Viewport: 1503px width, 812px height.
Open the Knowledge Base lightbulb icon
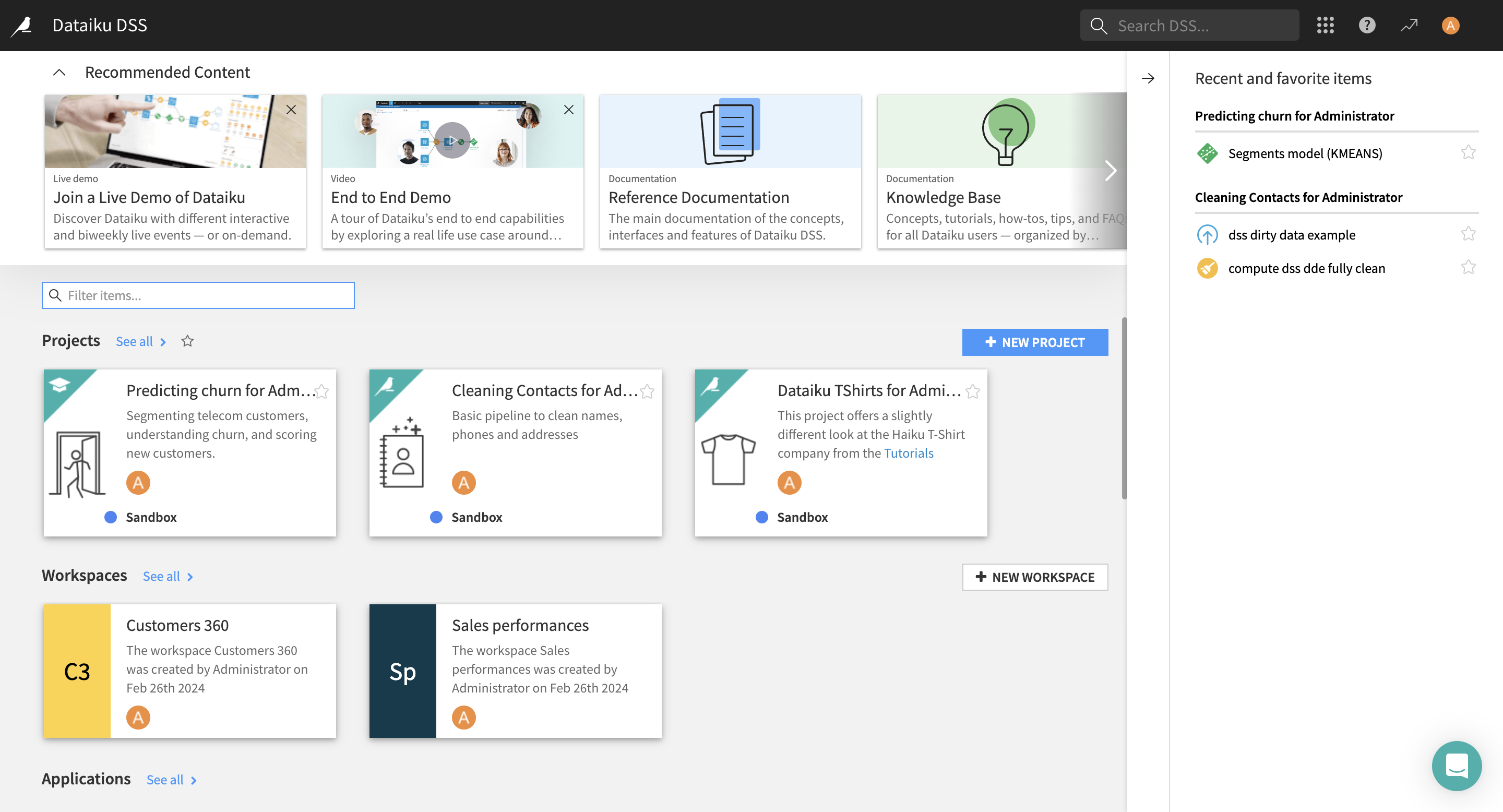[1008, 132]
